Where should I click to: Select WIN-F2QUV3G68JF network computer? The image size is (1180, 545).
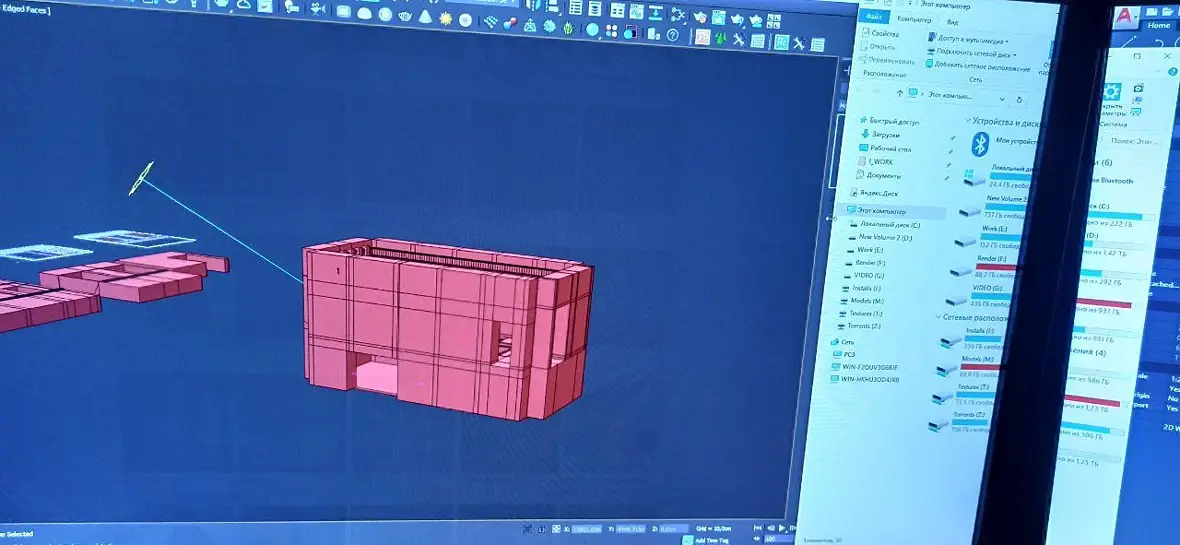click(863, 367)
